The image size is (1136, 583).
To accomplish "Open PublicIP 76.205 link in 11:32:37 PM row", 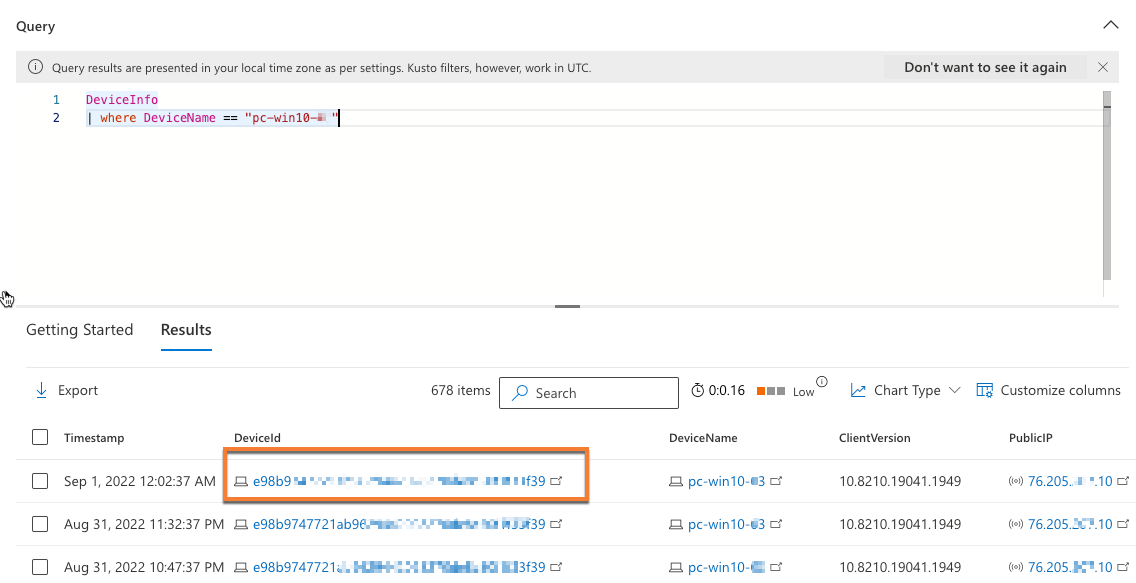I will (x=1069, y=524).
